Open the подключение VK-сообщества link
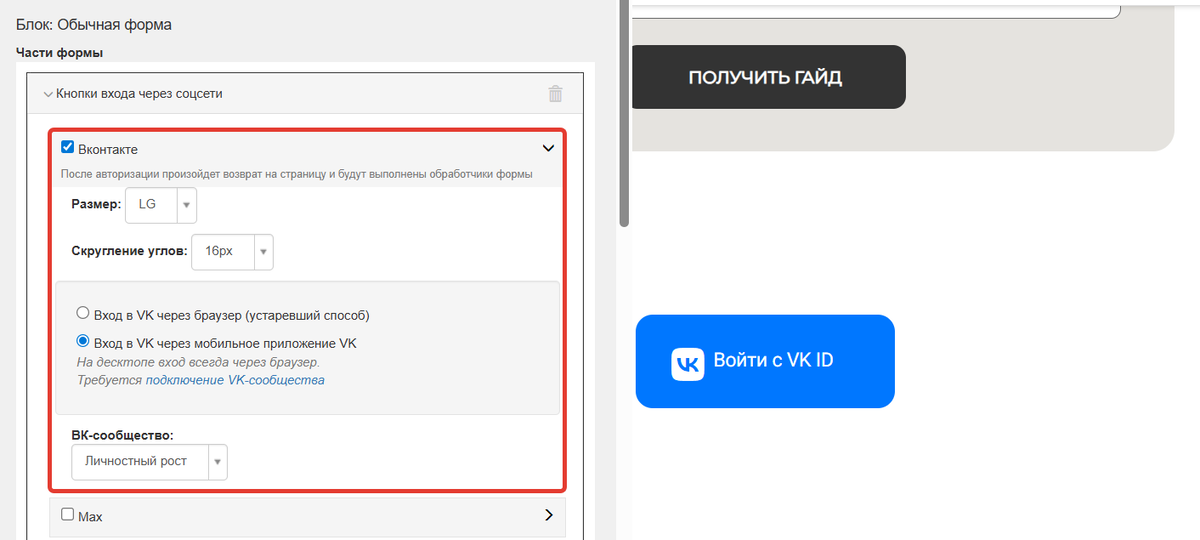 [x=235, y=380]
